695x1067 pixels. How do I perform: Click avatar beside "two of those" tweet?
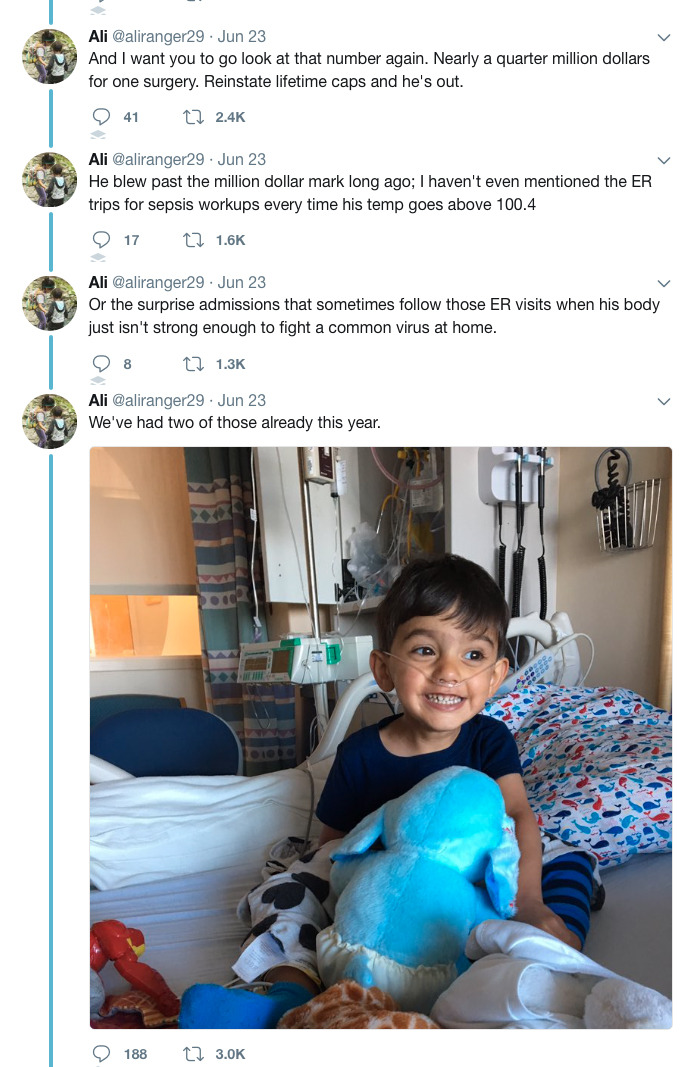pos(50,420)
